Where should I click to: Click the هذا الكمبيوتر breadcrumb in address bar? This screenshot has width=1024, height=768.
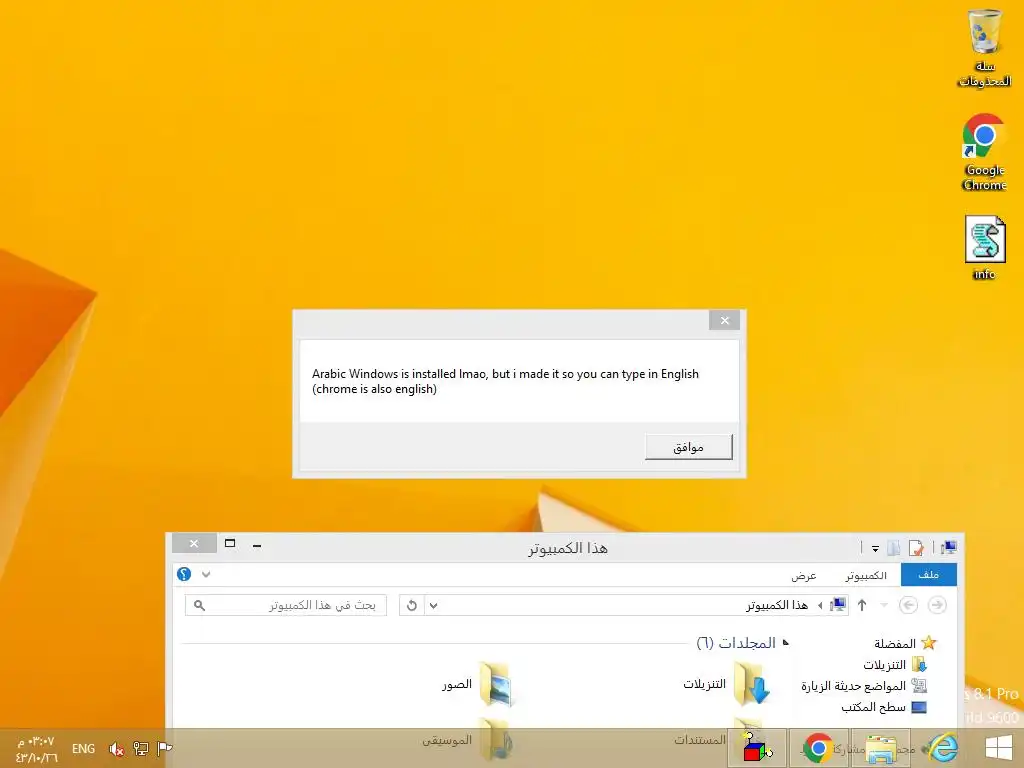[x=777, y=605]
